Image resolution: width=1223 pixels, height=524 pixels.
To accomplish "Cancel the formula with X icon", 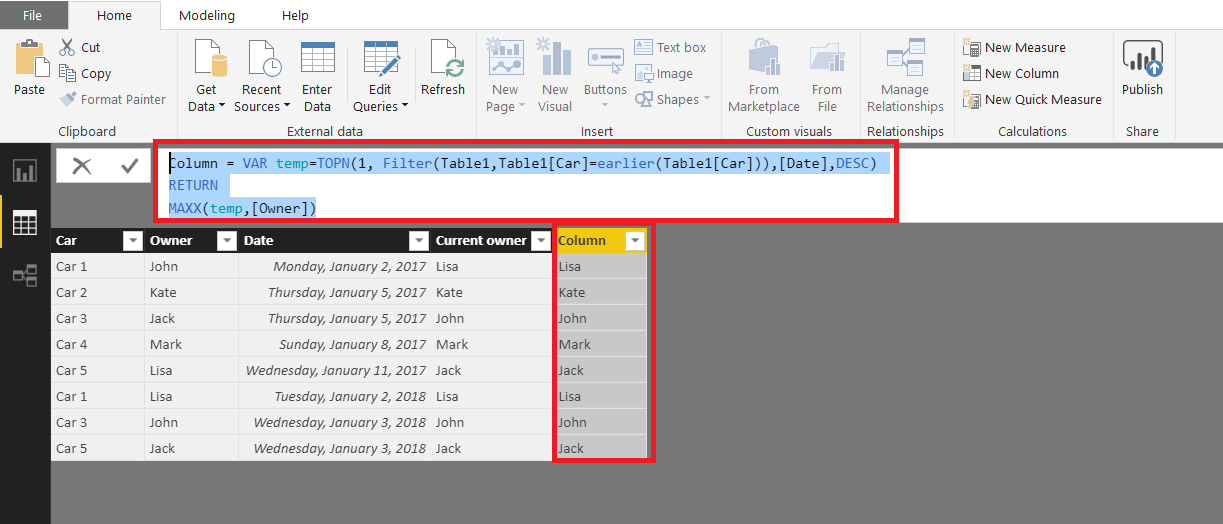I will click(x=82, y=166).
